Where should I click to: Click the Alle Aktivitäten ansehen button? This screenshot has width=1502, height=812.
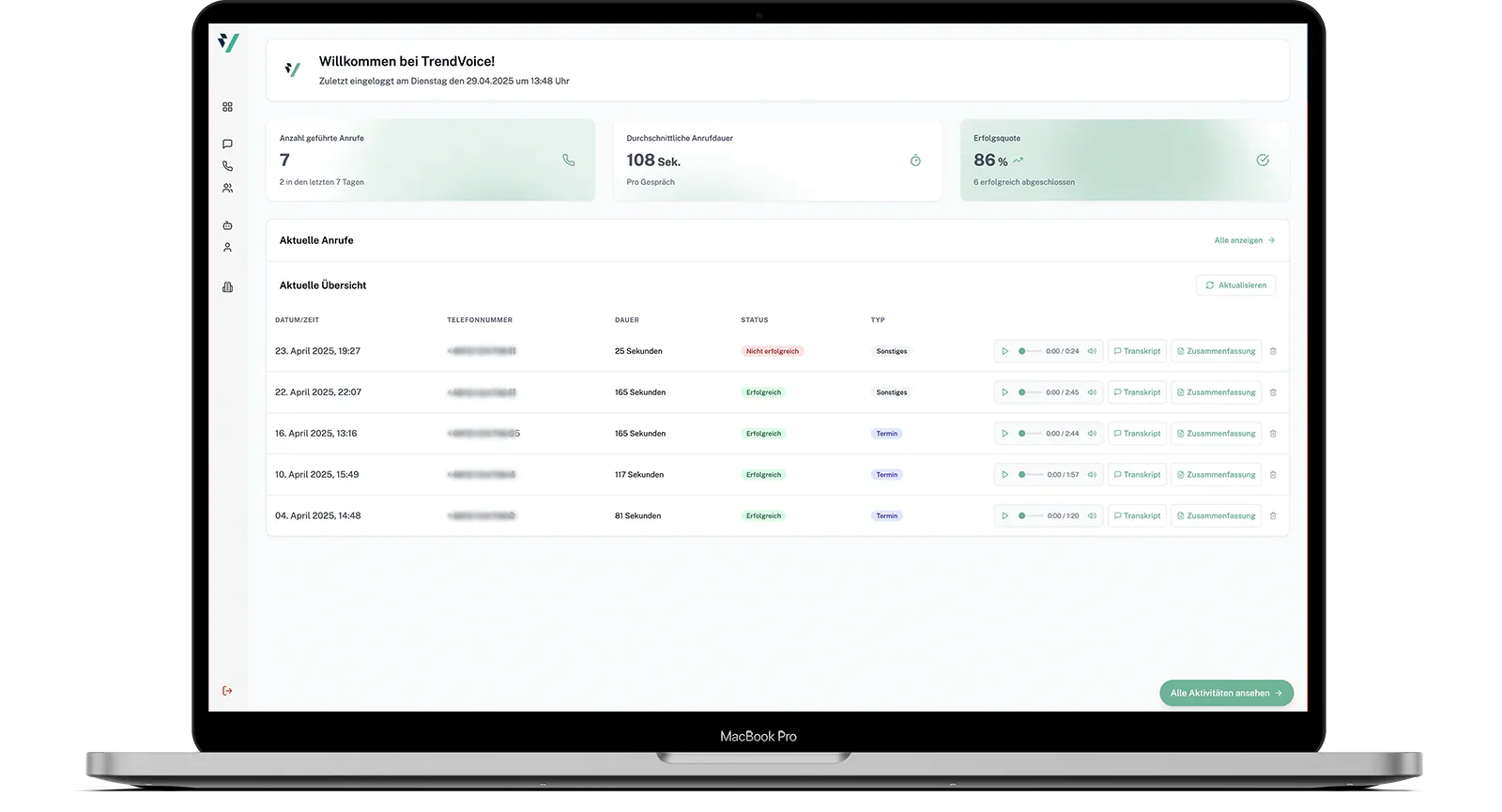point(1226,693)
